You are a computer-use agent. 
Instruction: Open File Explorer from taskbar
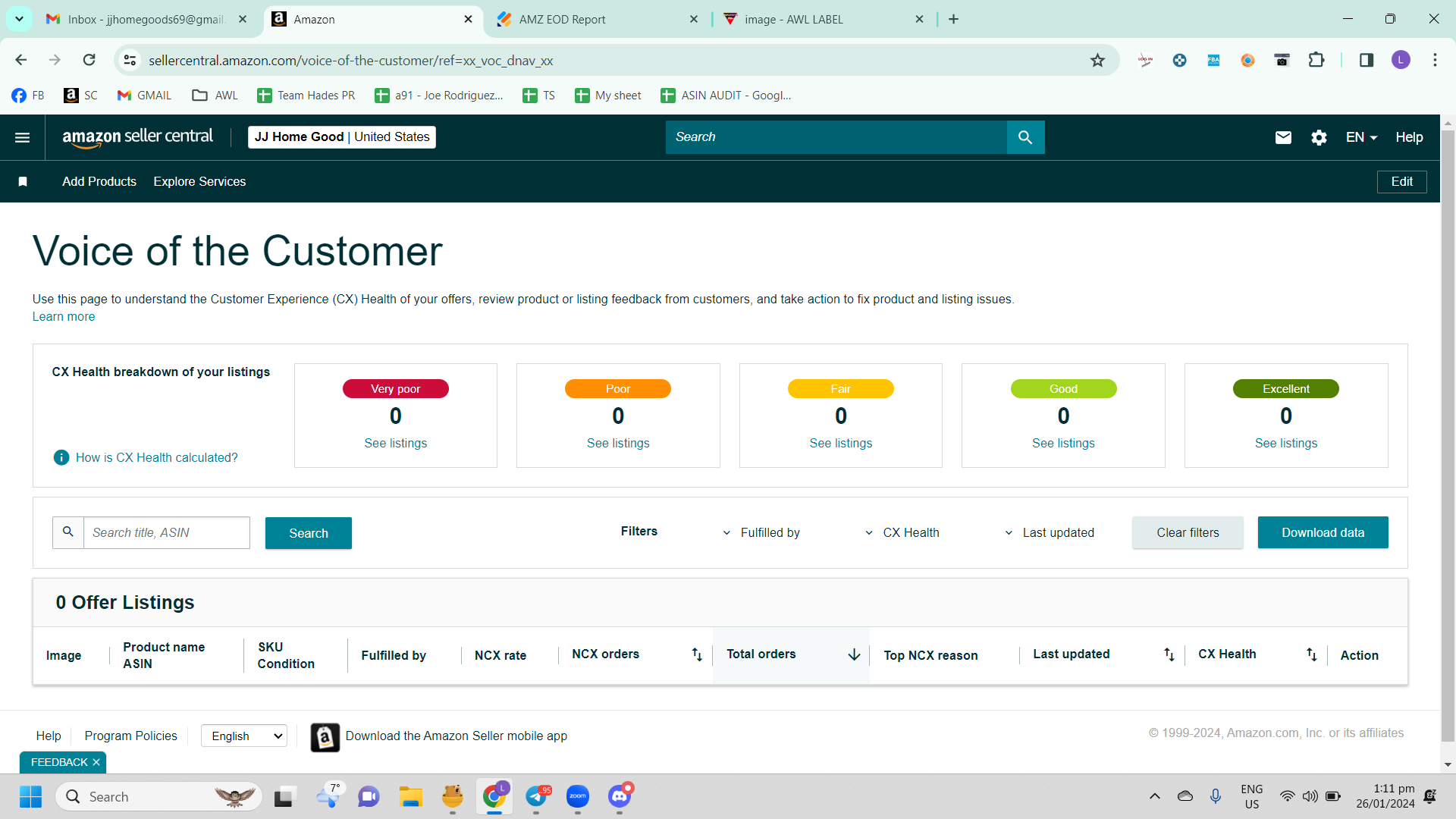coord(411,797)
